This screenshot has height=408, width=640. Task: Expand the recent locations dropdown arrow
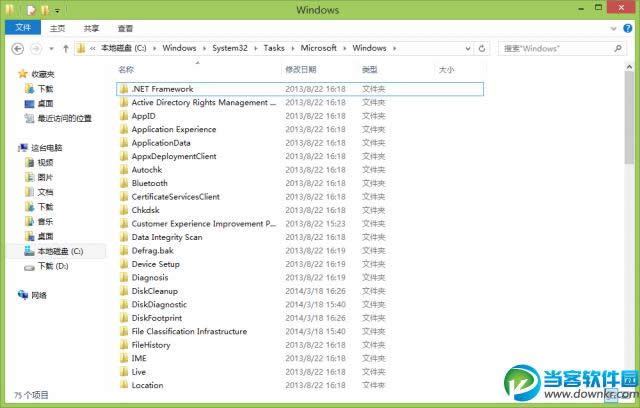coord(52,48)
